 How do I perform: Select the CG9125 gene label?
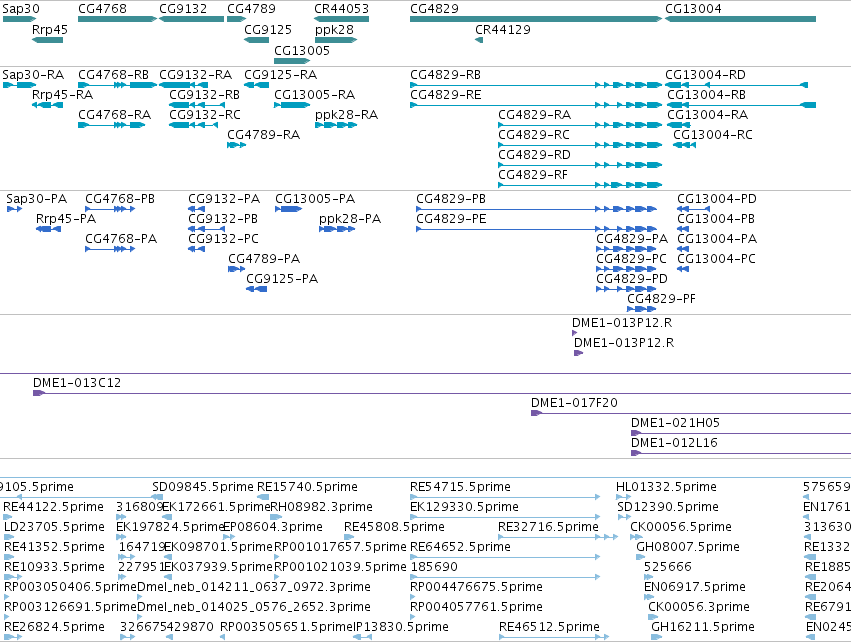click(x=268, y=29)
